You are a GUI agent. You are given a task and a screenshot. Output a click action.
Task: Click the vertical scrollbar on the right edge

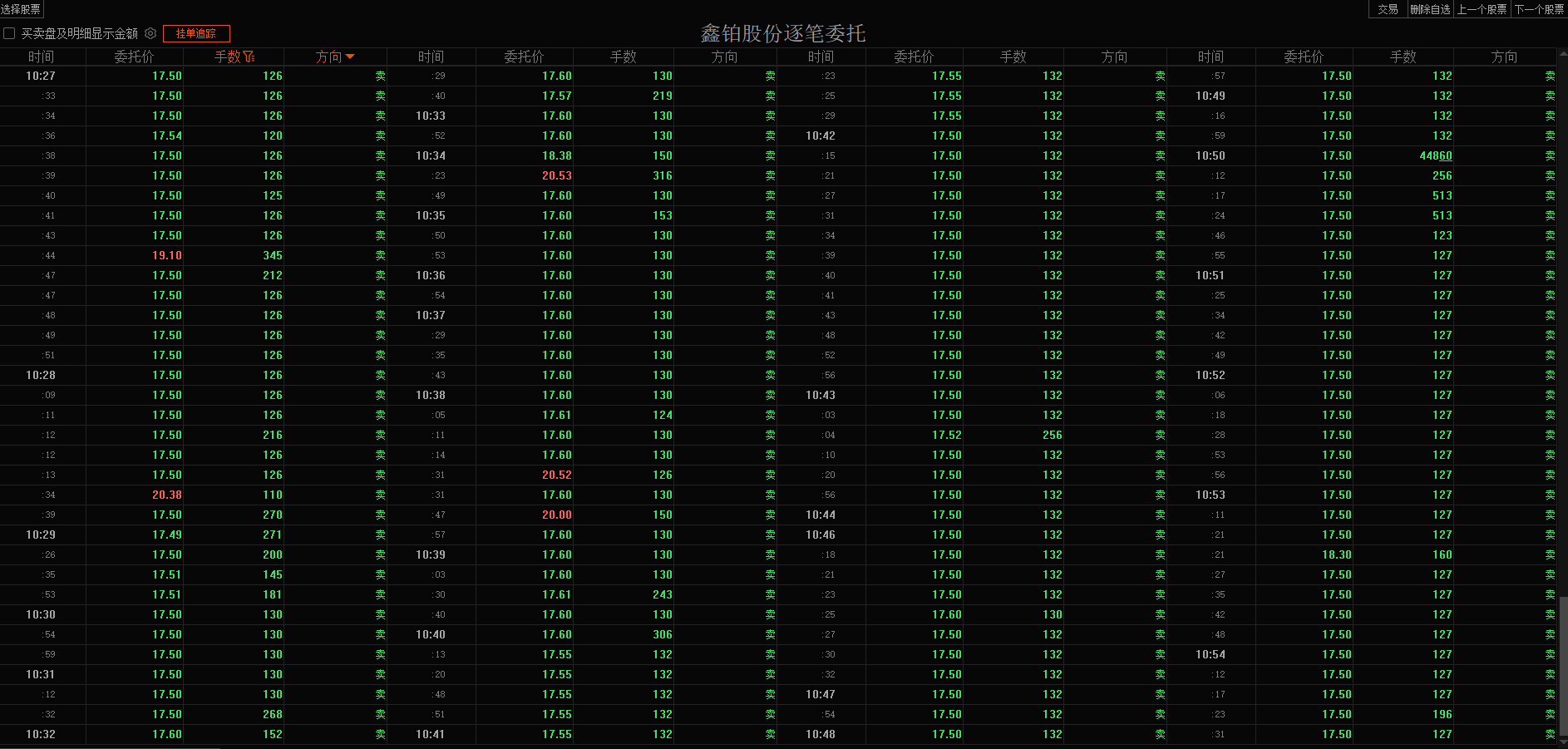[1563, 665]
